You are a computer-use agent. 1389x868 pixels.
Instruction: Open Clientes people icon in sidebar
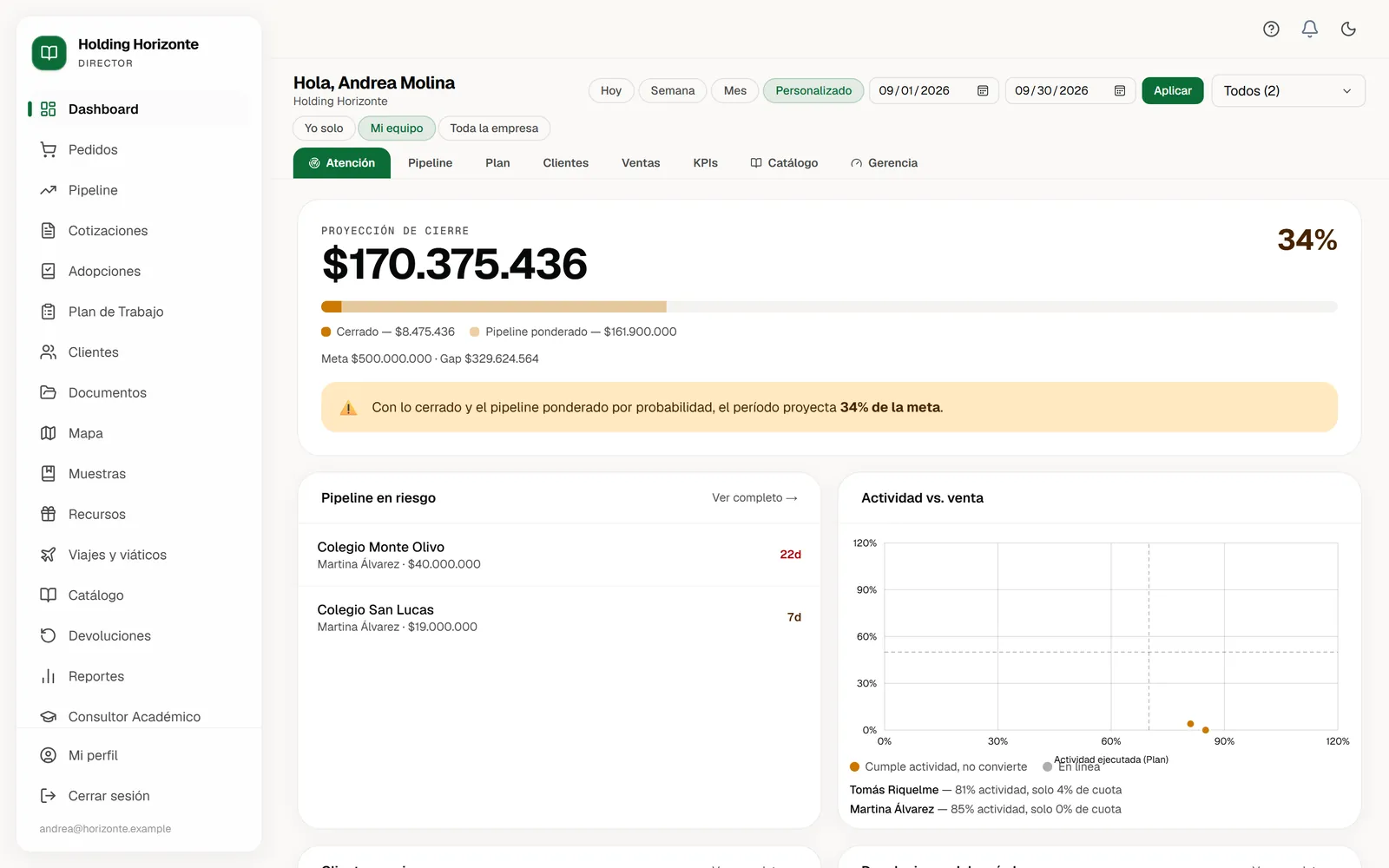[x=49, y=352]
